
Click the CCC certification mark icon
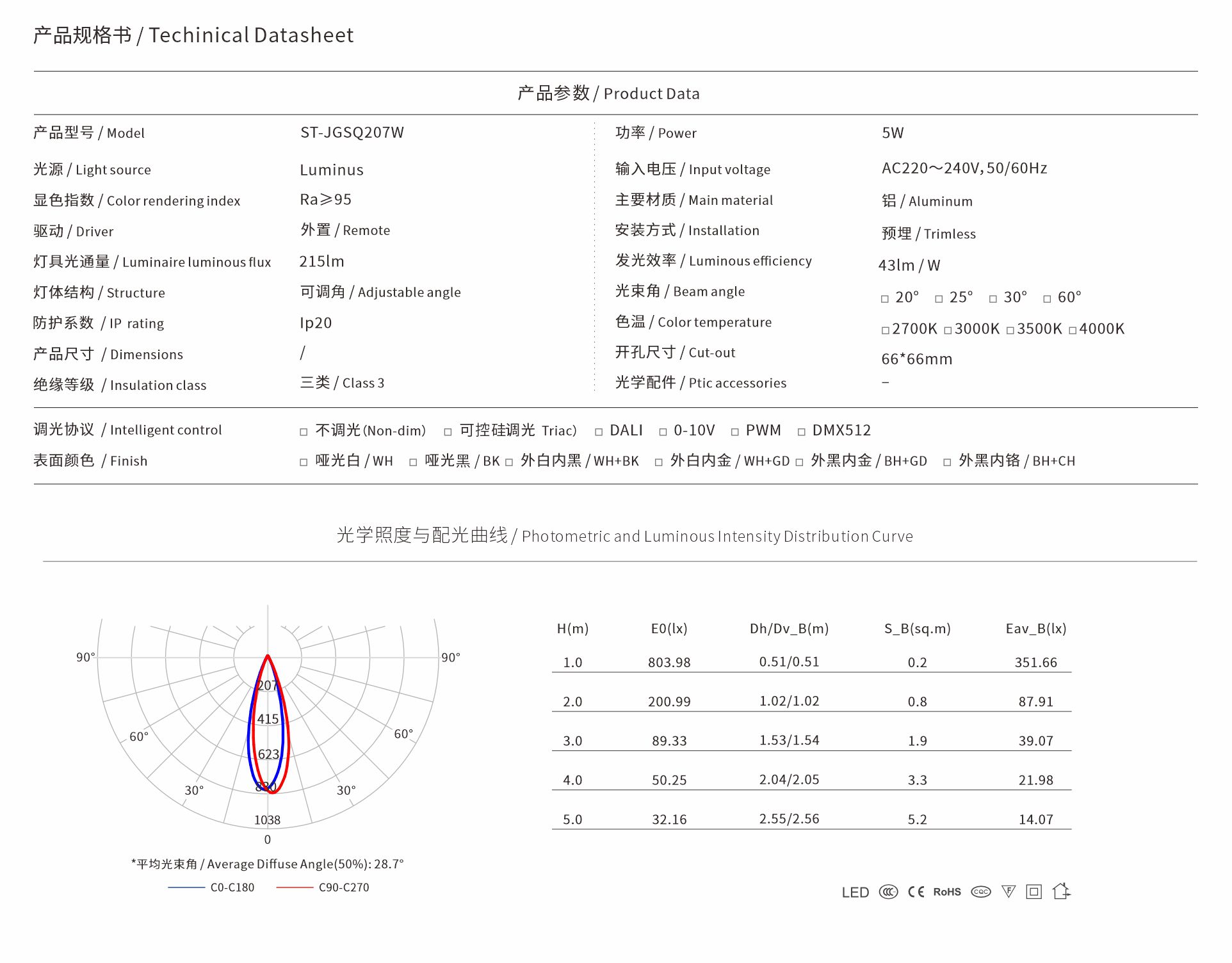click(888, 892)
